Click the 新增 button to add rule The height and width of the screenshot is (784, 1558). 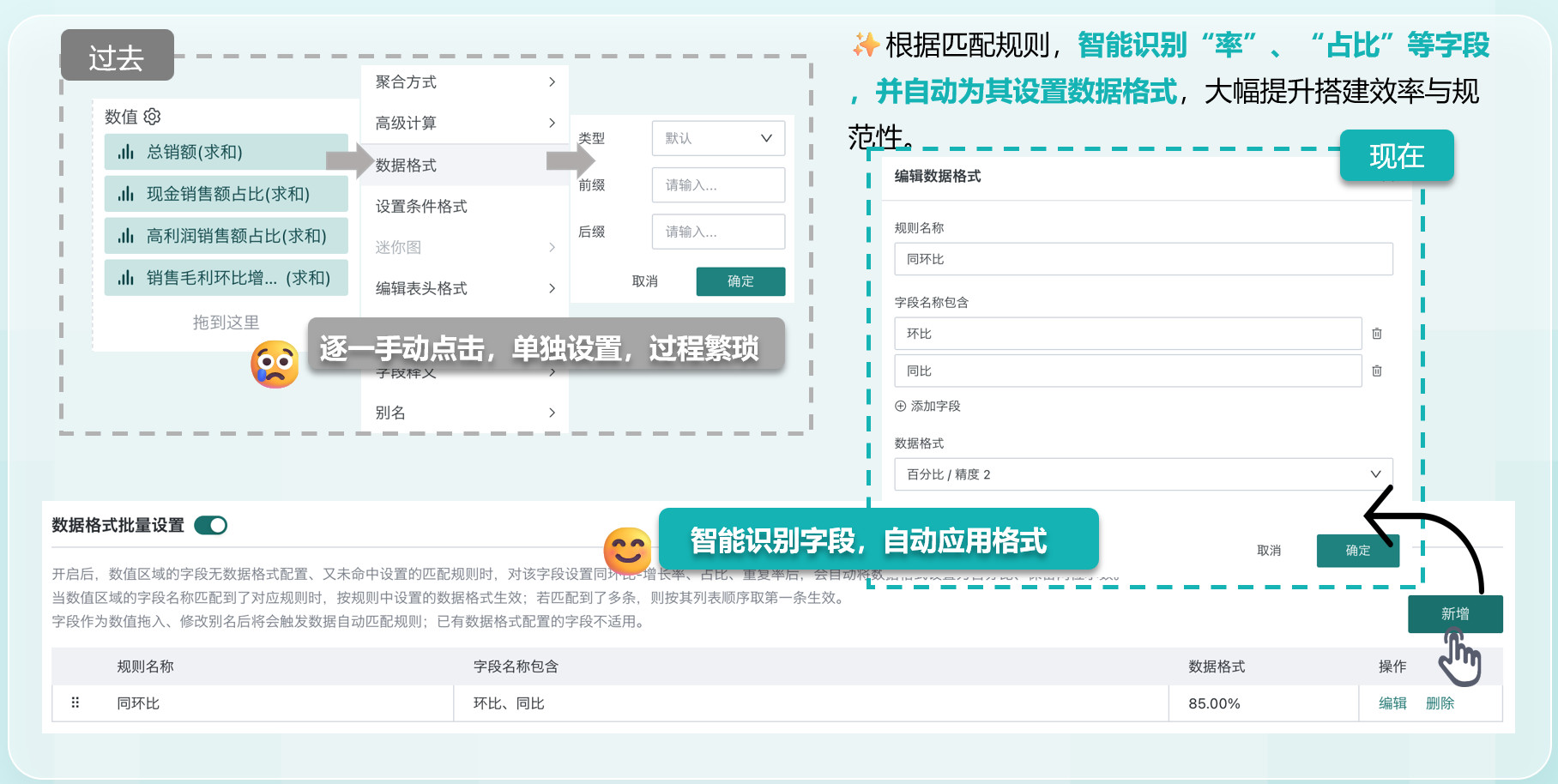click(x=1455, y=614)
